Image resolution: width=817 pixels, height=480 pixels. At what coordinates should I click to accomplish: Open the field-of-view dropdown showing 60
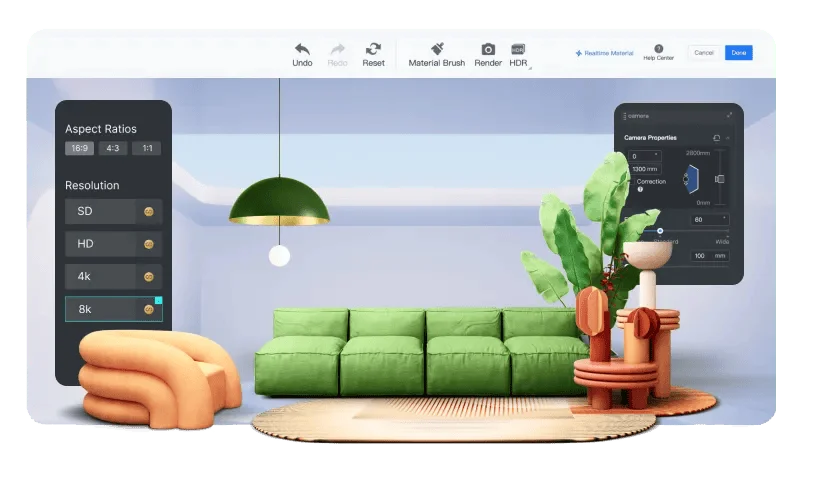pyautogui.click(x=710, y=219)
